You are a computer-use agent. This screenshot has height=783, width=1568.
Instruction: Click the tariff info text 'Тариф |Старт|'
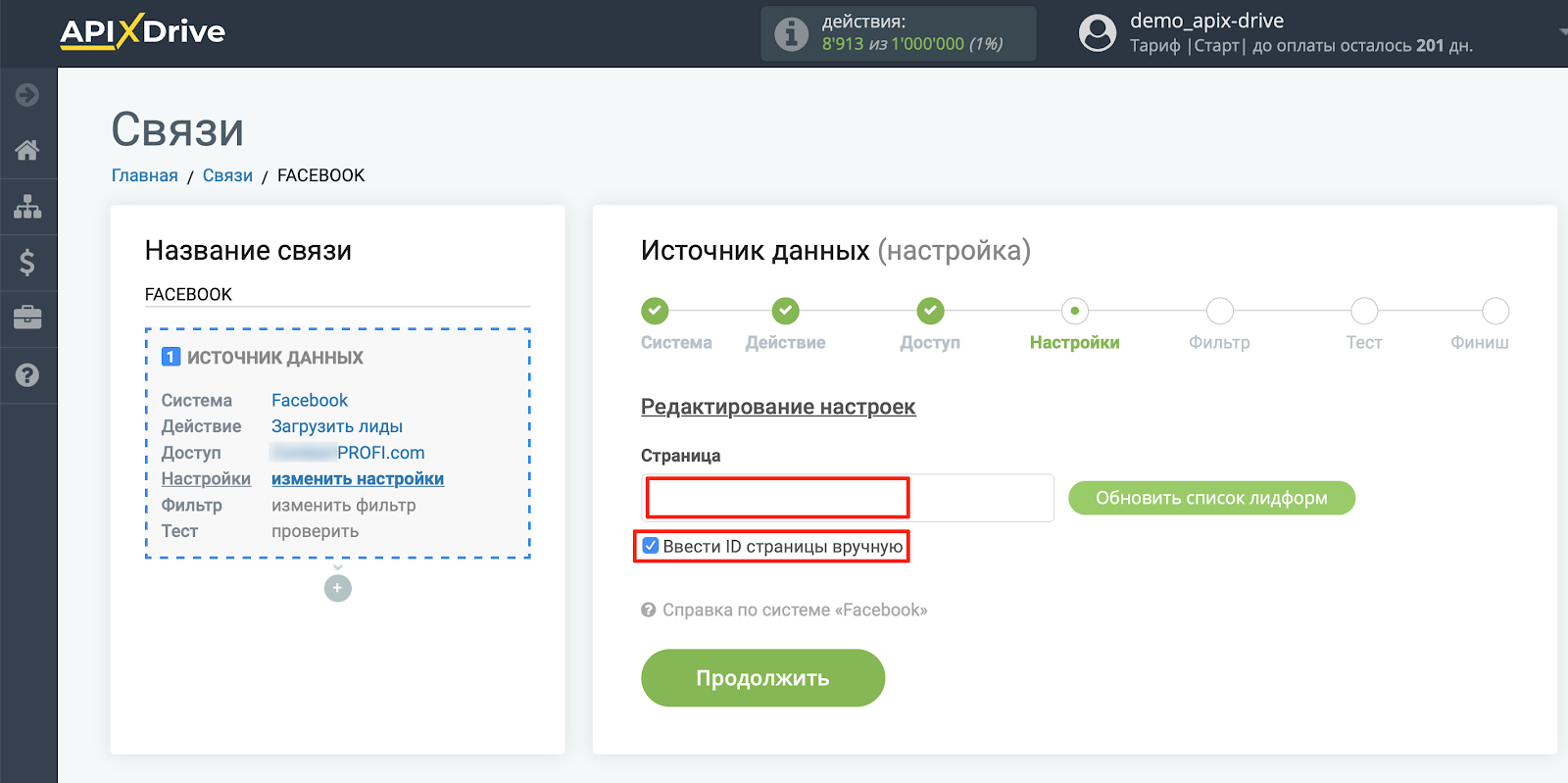pos(1188,46)
